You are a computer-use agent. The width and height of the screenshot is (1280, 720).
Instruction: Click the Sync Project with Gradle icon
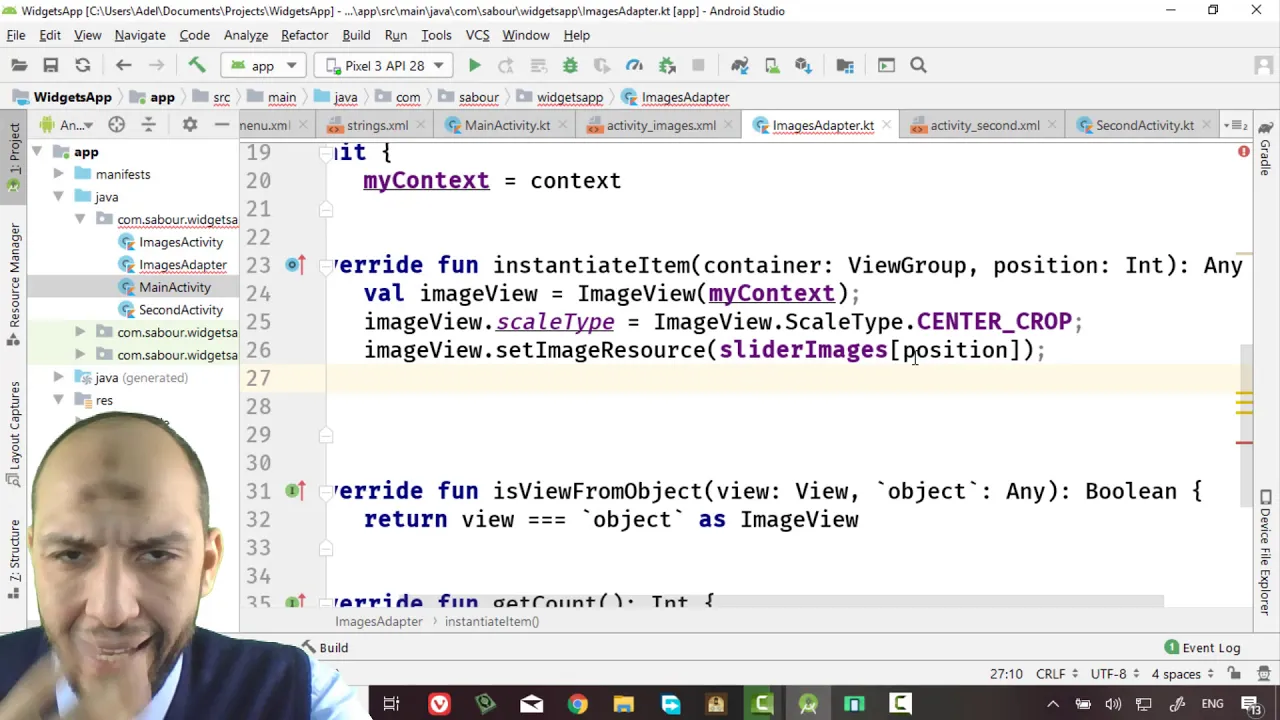(739, 66)
